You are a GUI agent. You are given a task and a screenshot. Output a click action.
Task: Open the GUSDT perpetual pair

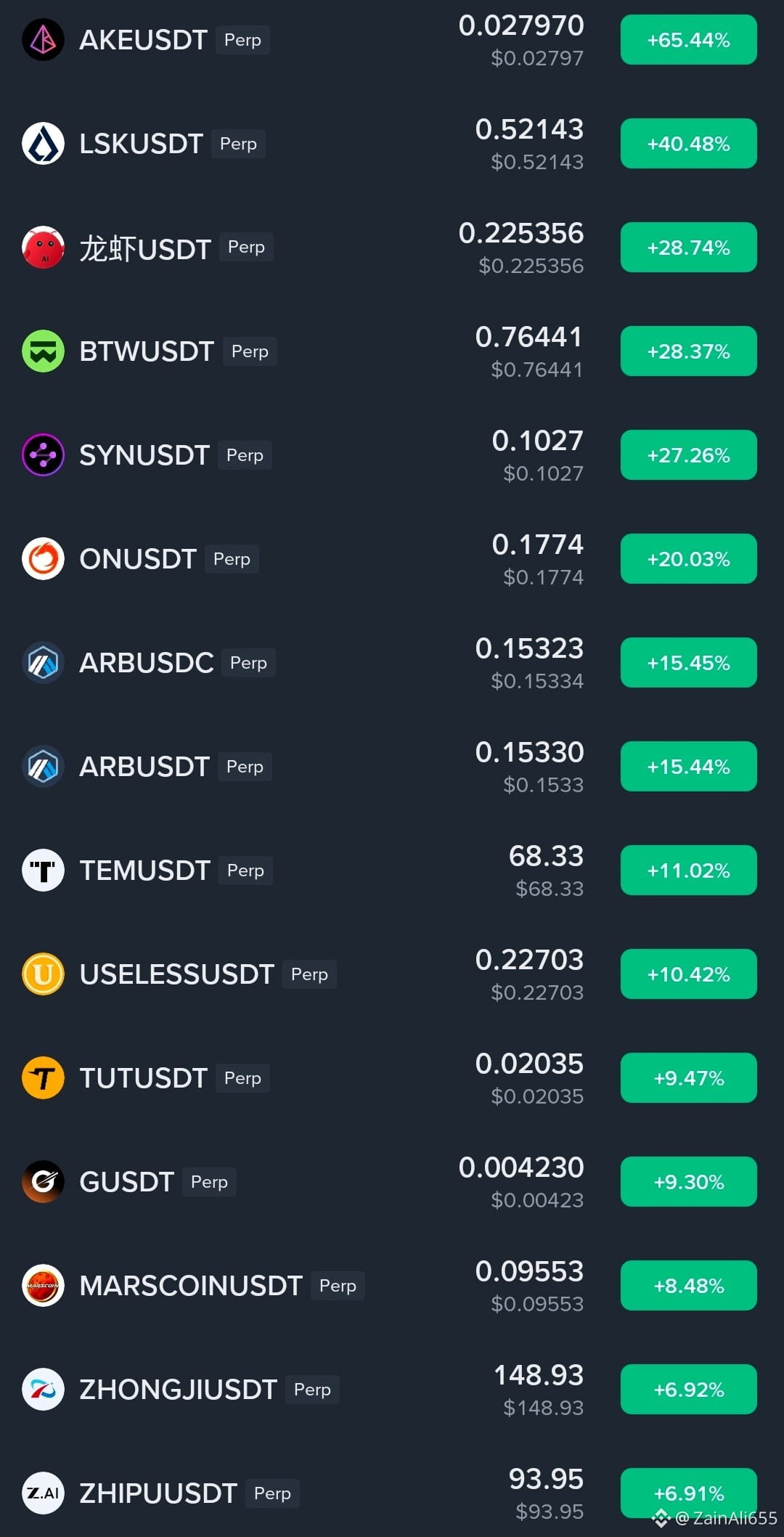pos(392,1182)
